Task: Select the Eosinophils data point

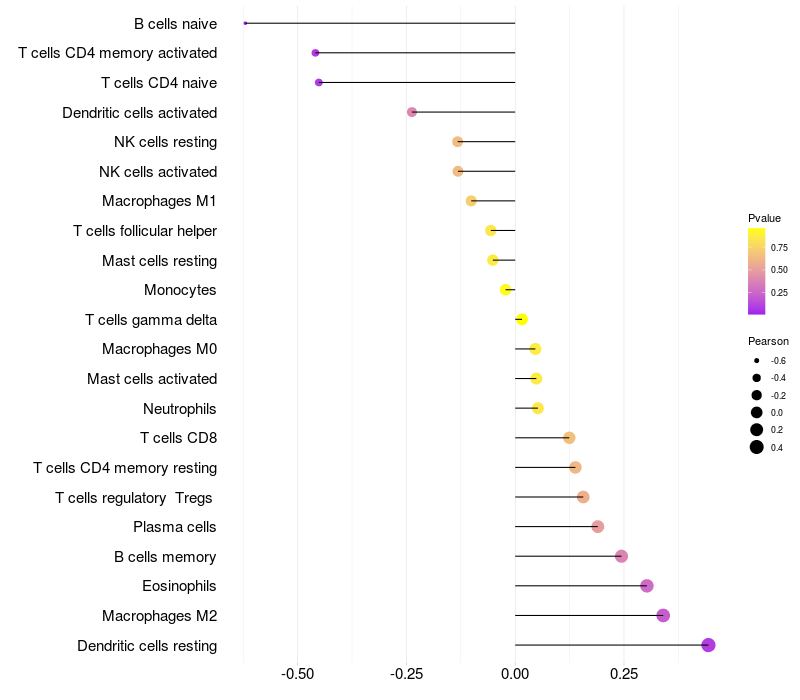Action: pos(647,586)
